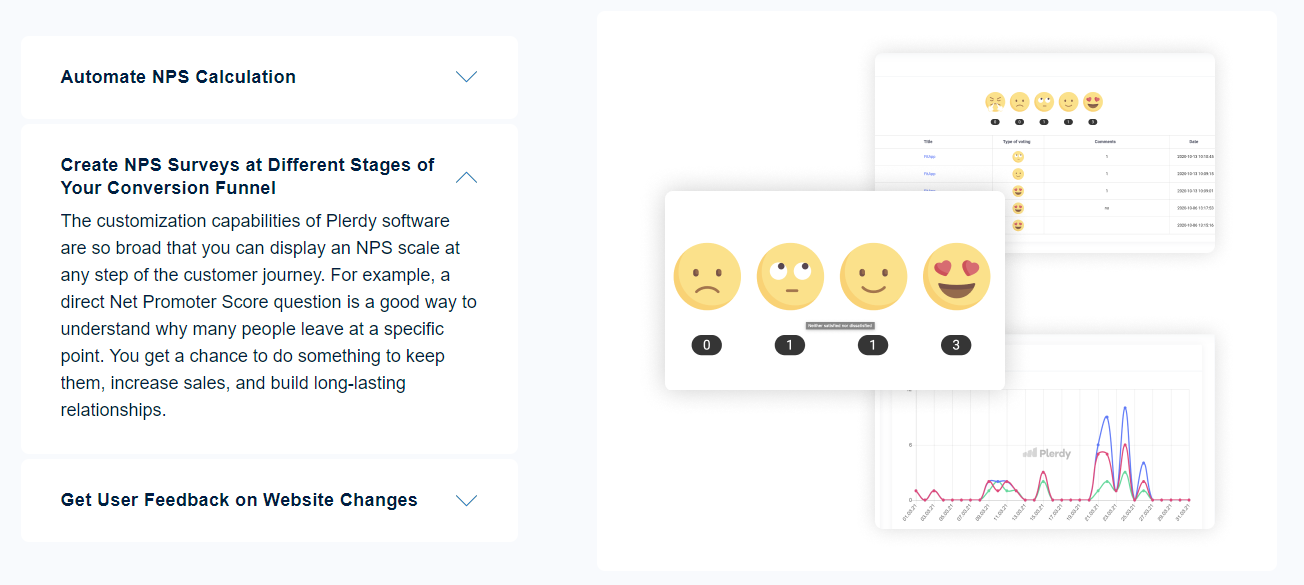
Task: Toggle the heart-eyes vote count badge showing 3
Action: point(956,344)
